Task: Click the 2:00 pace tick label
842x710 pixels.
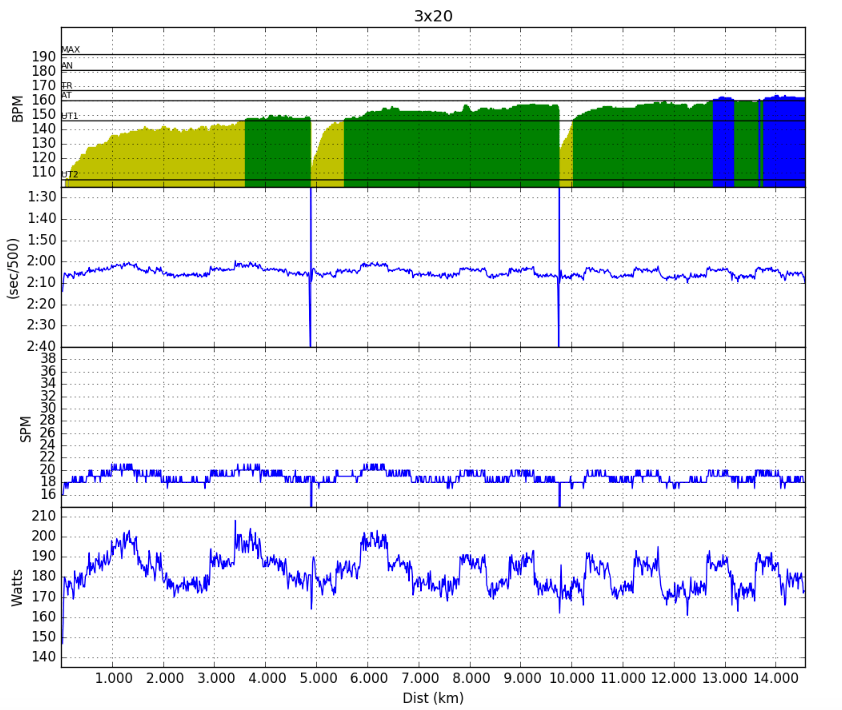Action: [42, 261]
